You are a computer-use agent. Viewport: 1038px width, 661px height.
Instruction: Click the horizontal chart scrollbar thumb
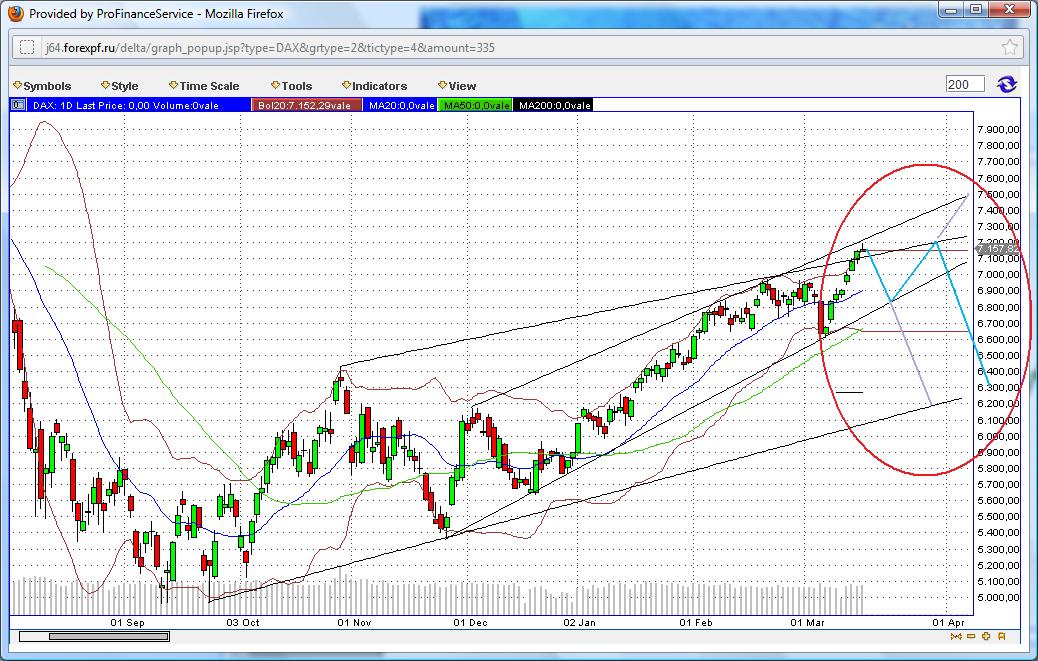[x=109, y=637]
